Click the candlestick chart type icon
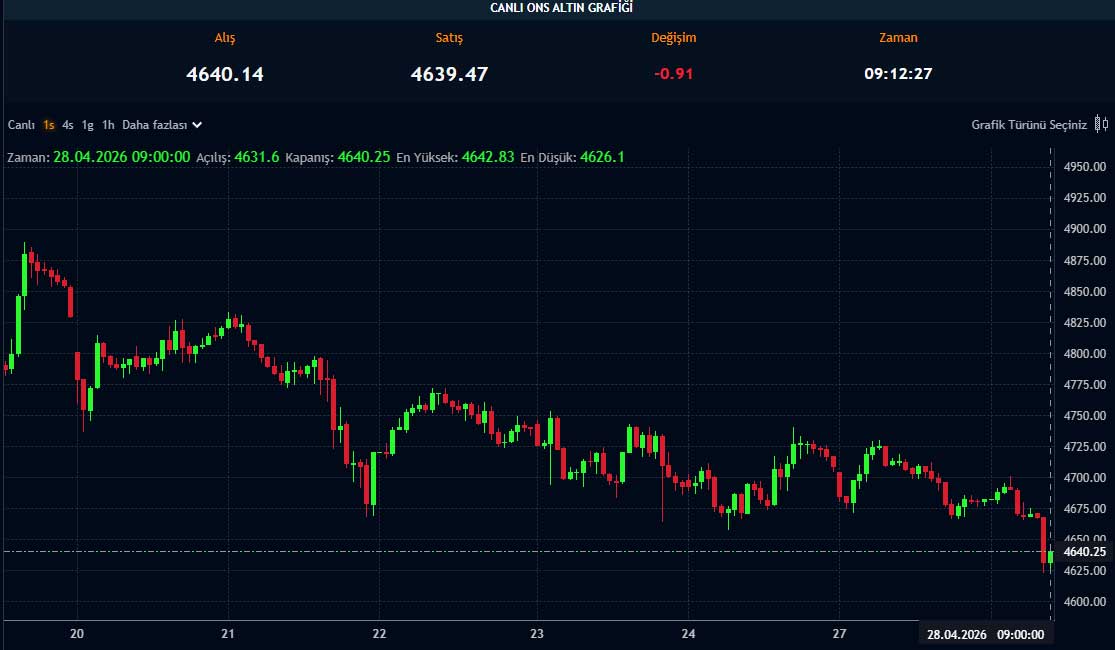 (x=1101, y=124)
